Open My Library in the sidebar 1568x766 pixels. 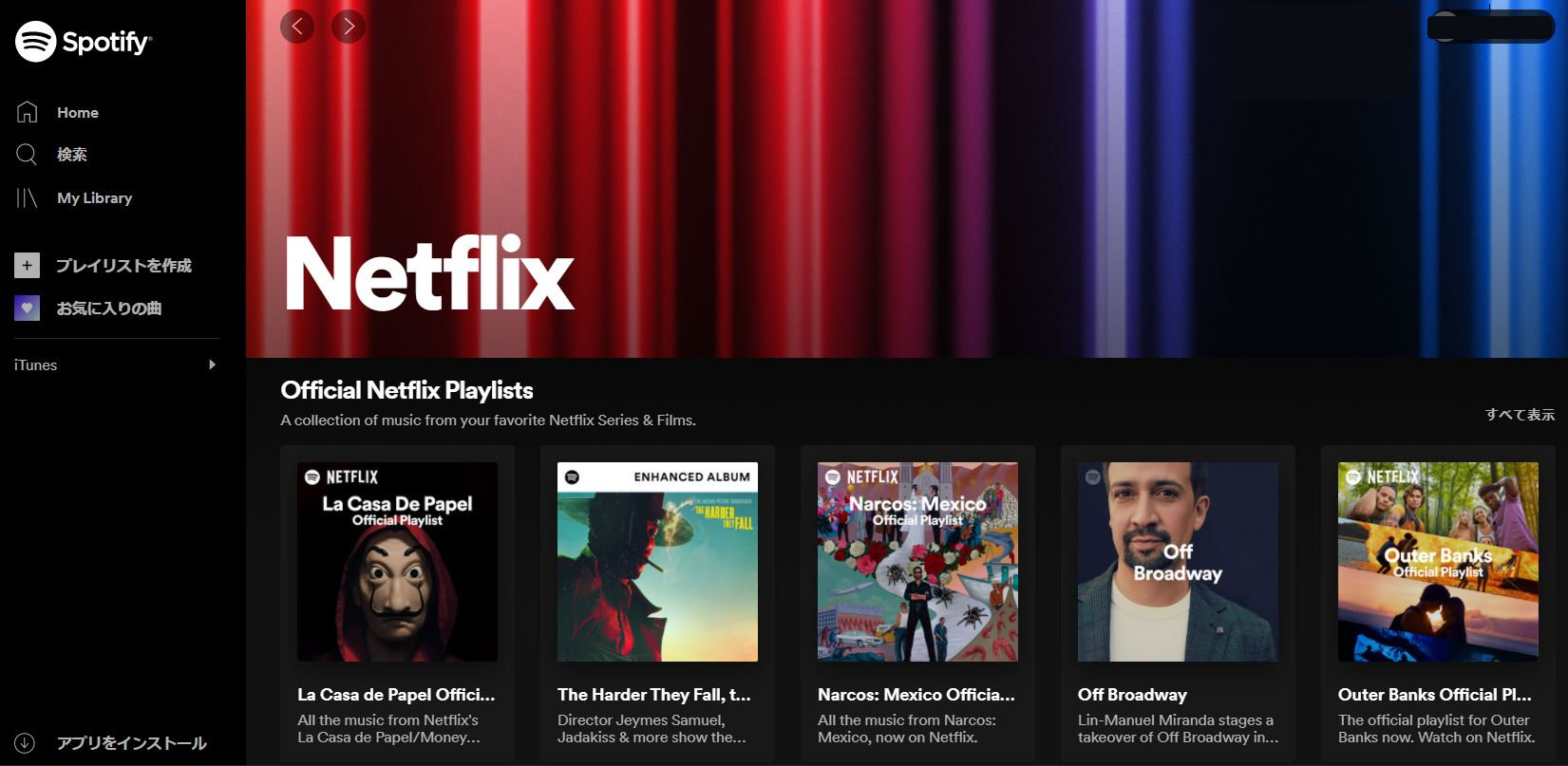tap(95, 197)
